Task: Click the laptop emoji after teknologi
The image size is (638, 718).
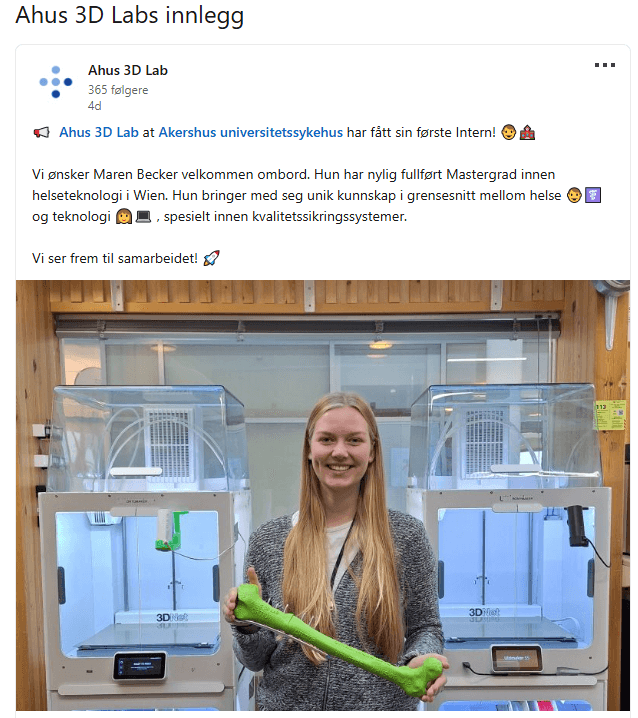Action: pos(143,216)
